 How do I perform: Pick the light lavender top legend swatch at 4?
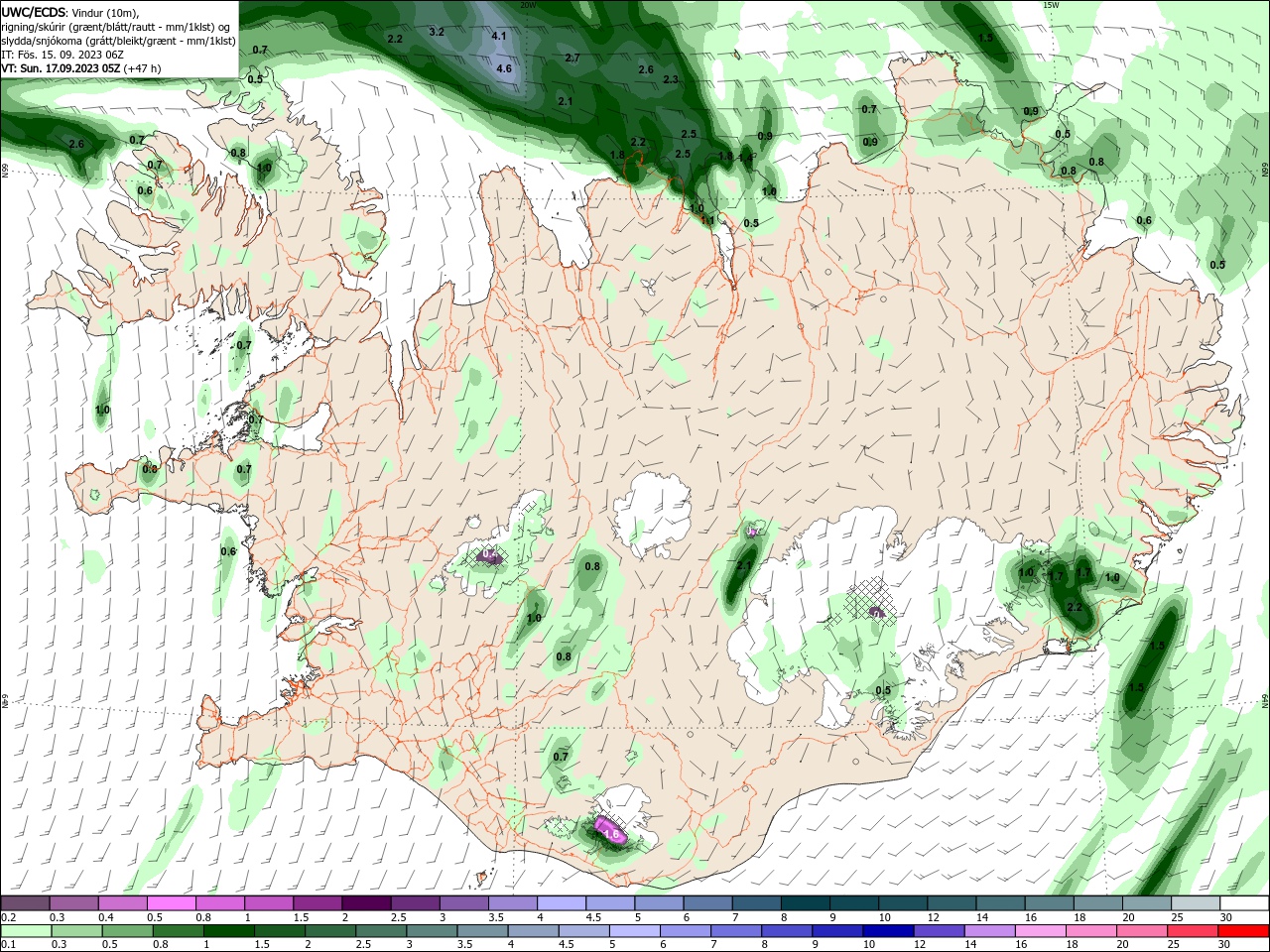[562, 903]
